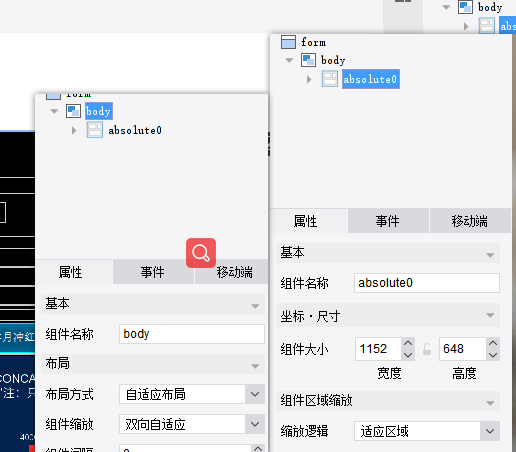Decrease width with down stepper arrow
The image size is (516, 452).
(408, 355)
